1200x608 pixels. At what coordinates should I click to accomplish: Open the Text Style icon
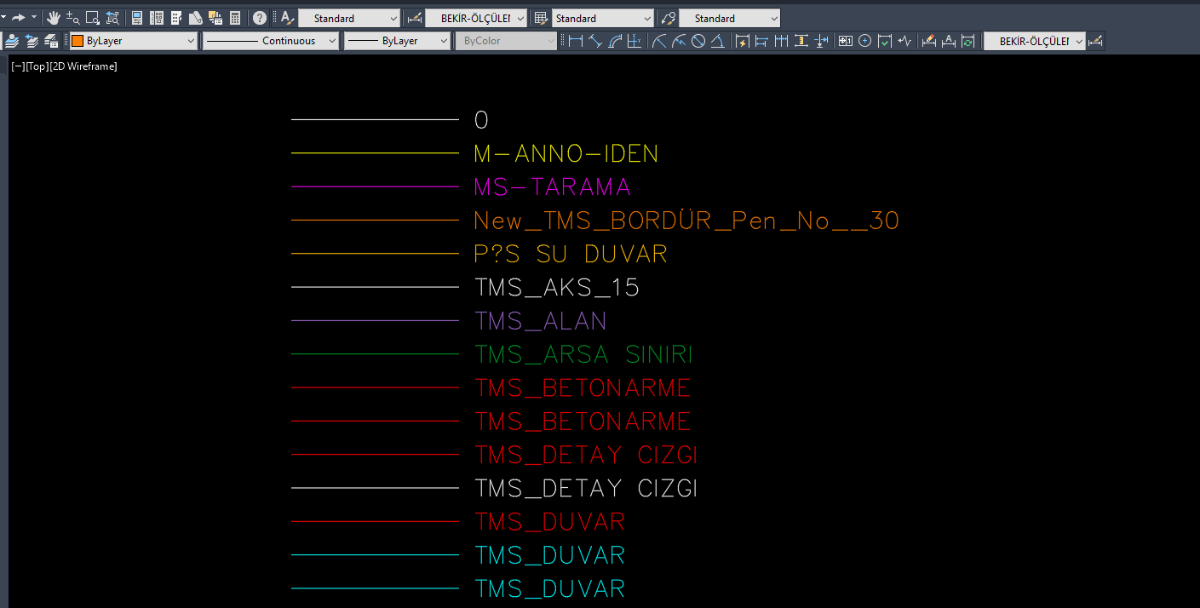286,18
